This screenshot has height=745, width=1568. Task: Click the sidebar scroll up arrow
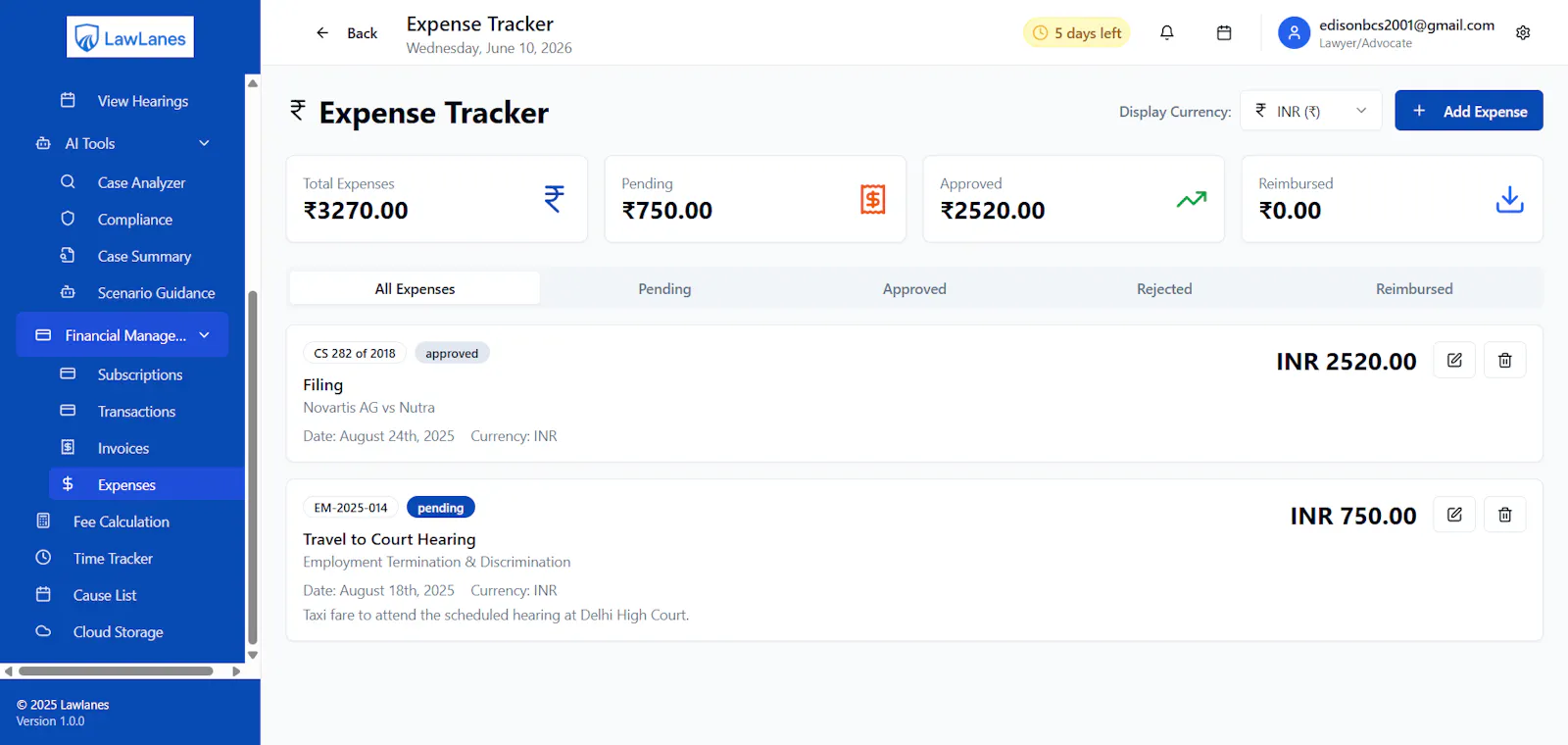(253, 83)
